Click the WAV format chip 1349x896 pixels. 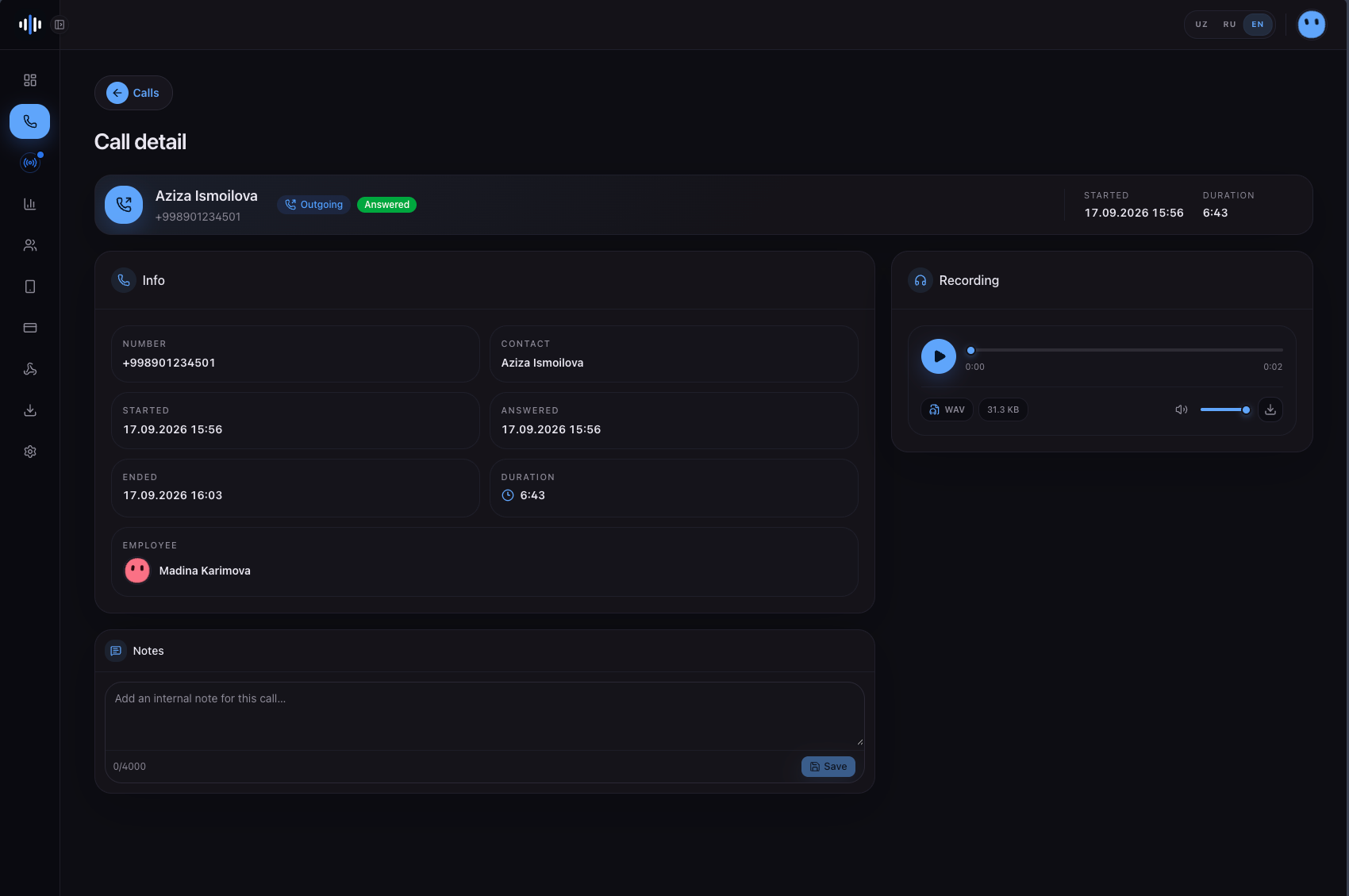pos(947,410)
